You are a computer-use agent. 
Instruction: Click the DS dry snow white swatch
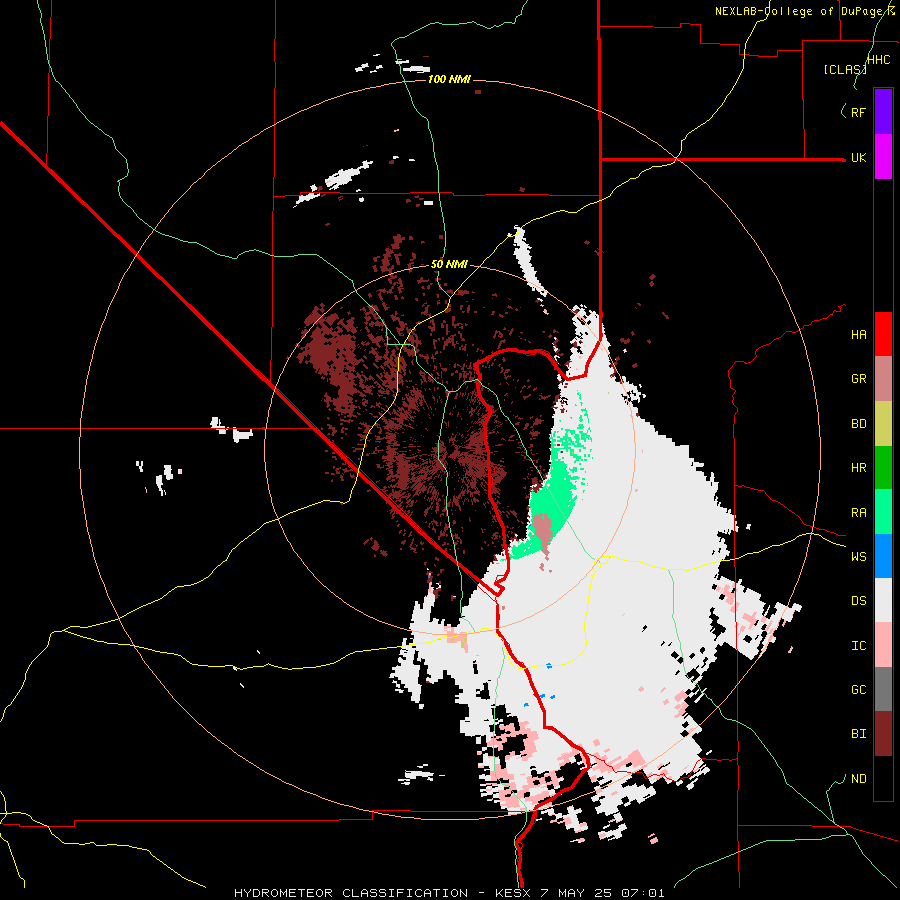pos(883,600)
